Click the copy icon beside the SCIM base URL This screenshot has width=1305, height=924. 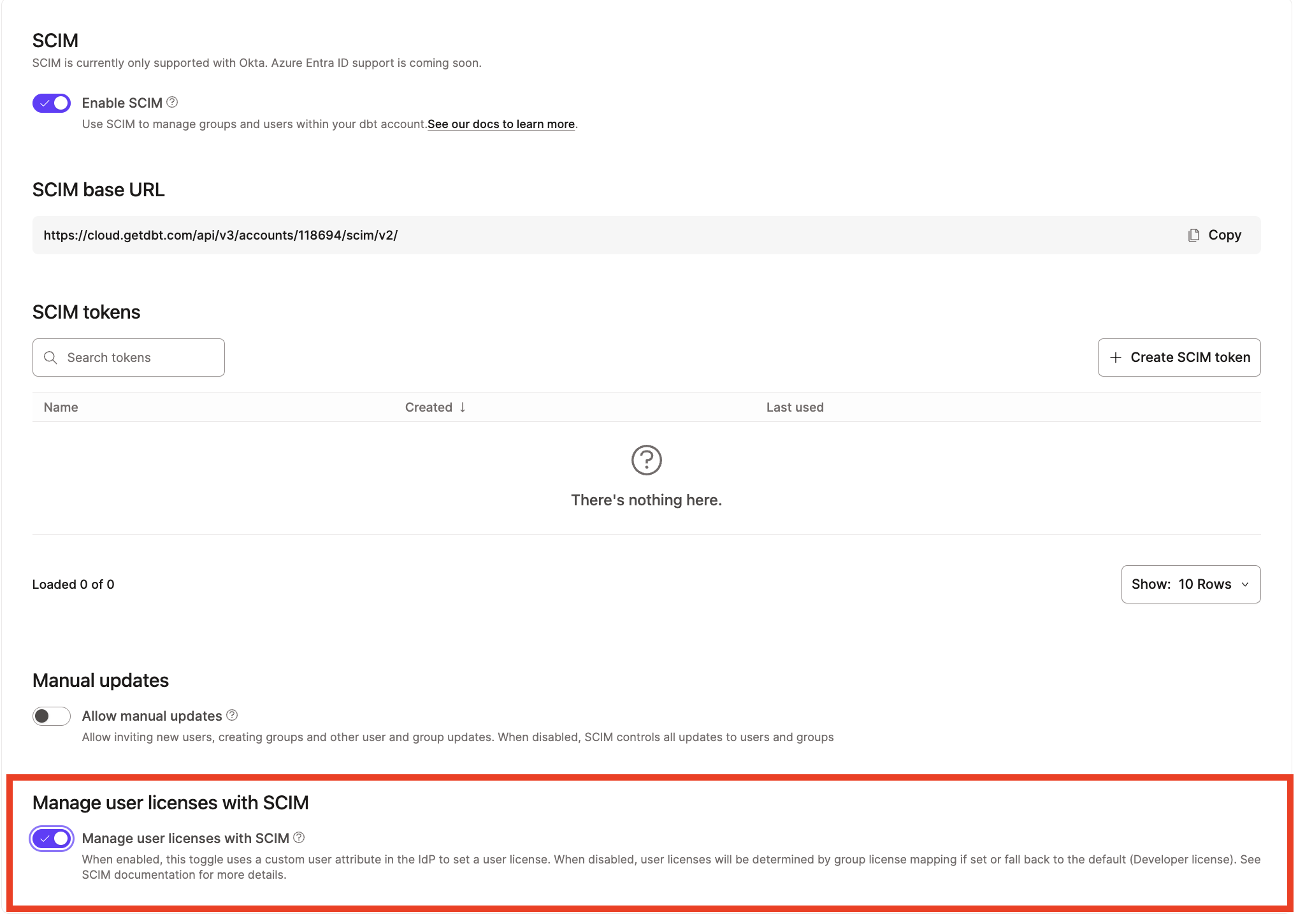pos(1193,235)
